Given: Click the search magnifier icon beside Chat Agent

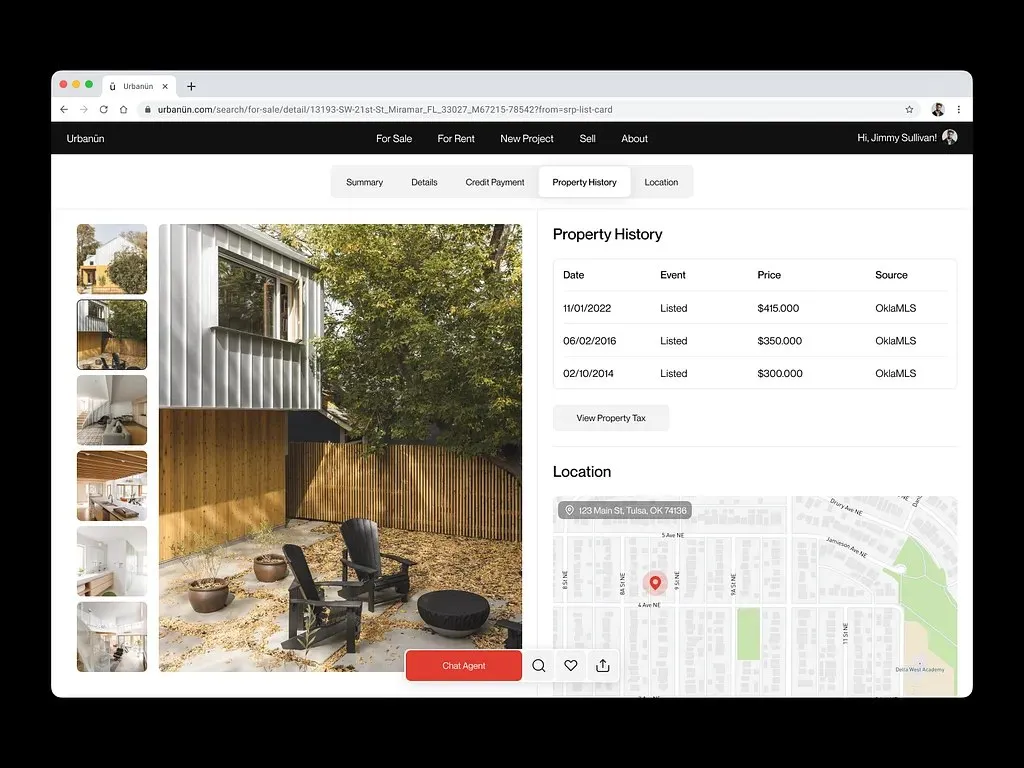Looking at the screenshot, I should point(539,665).
